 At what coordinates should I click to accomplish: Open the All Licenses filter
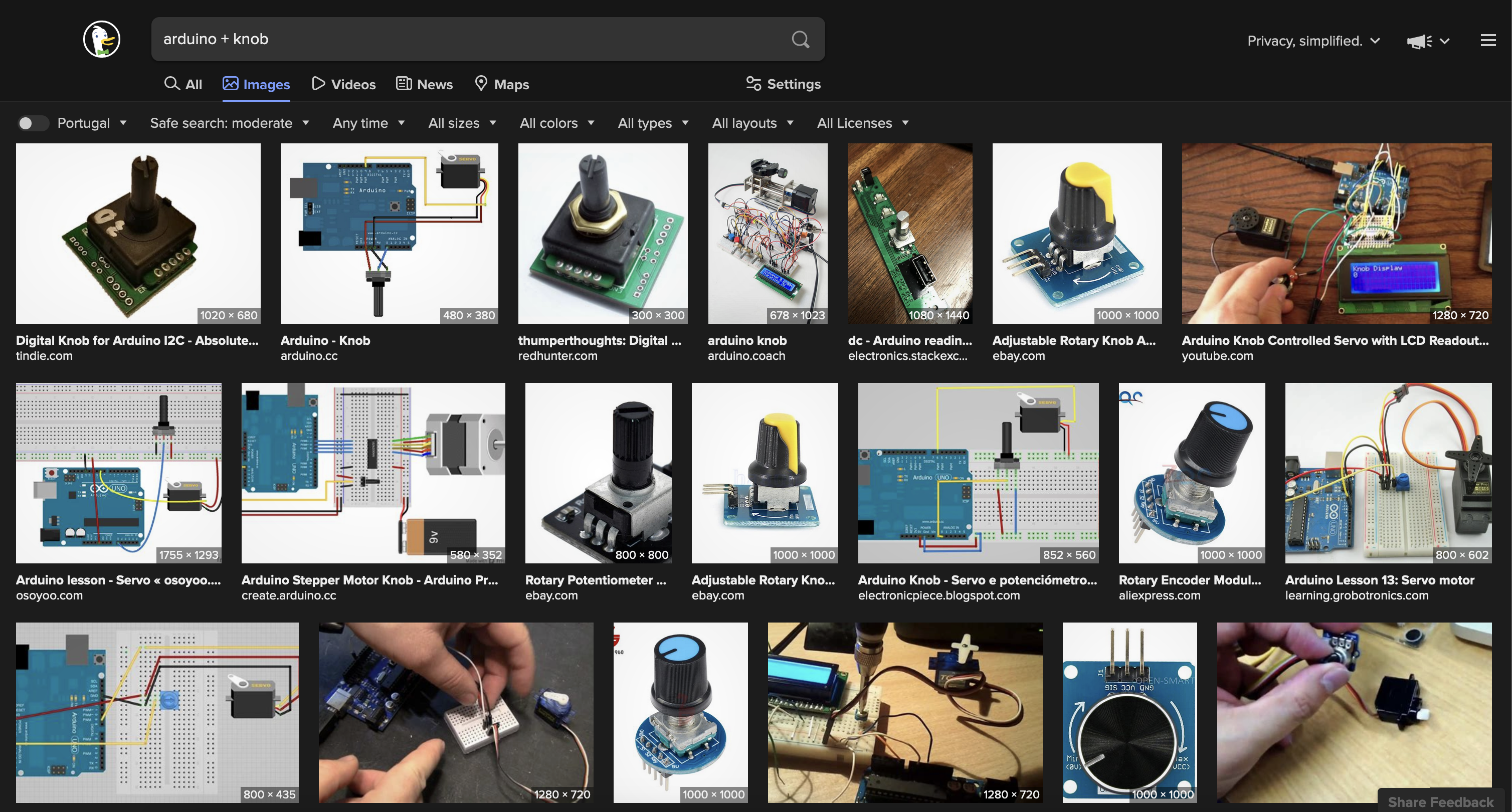point(863,123)
